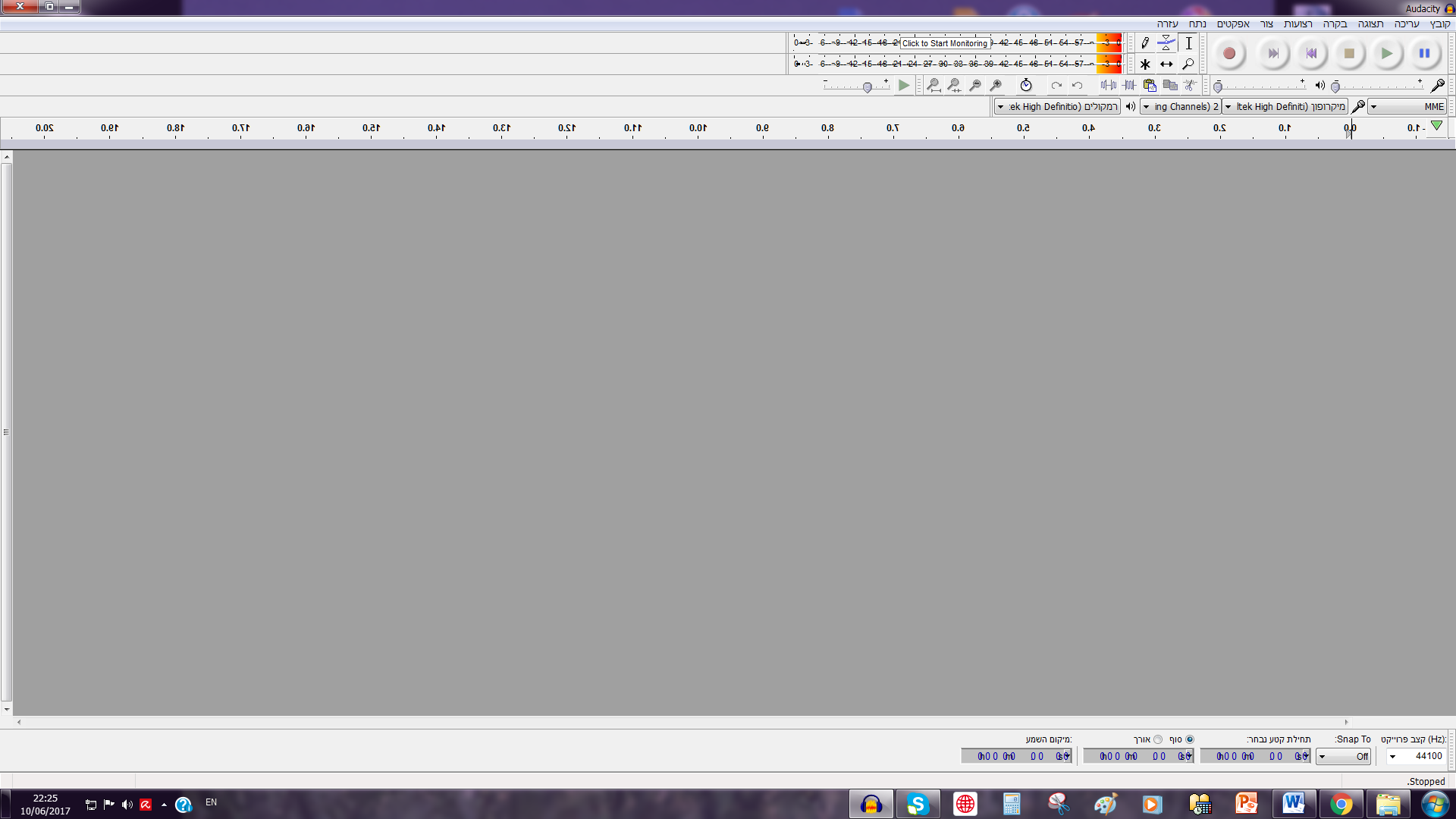This screenshot has height=819, width=1456.
Task: Click the Trim Audio edit icon
Action: (x=1128, y=85)
